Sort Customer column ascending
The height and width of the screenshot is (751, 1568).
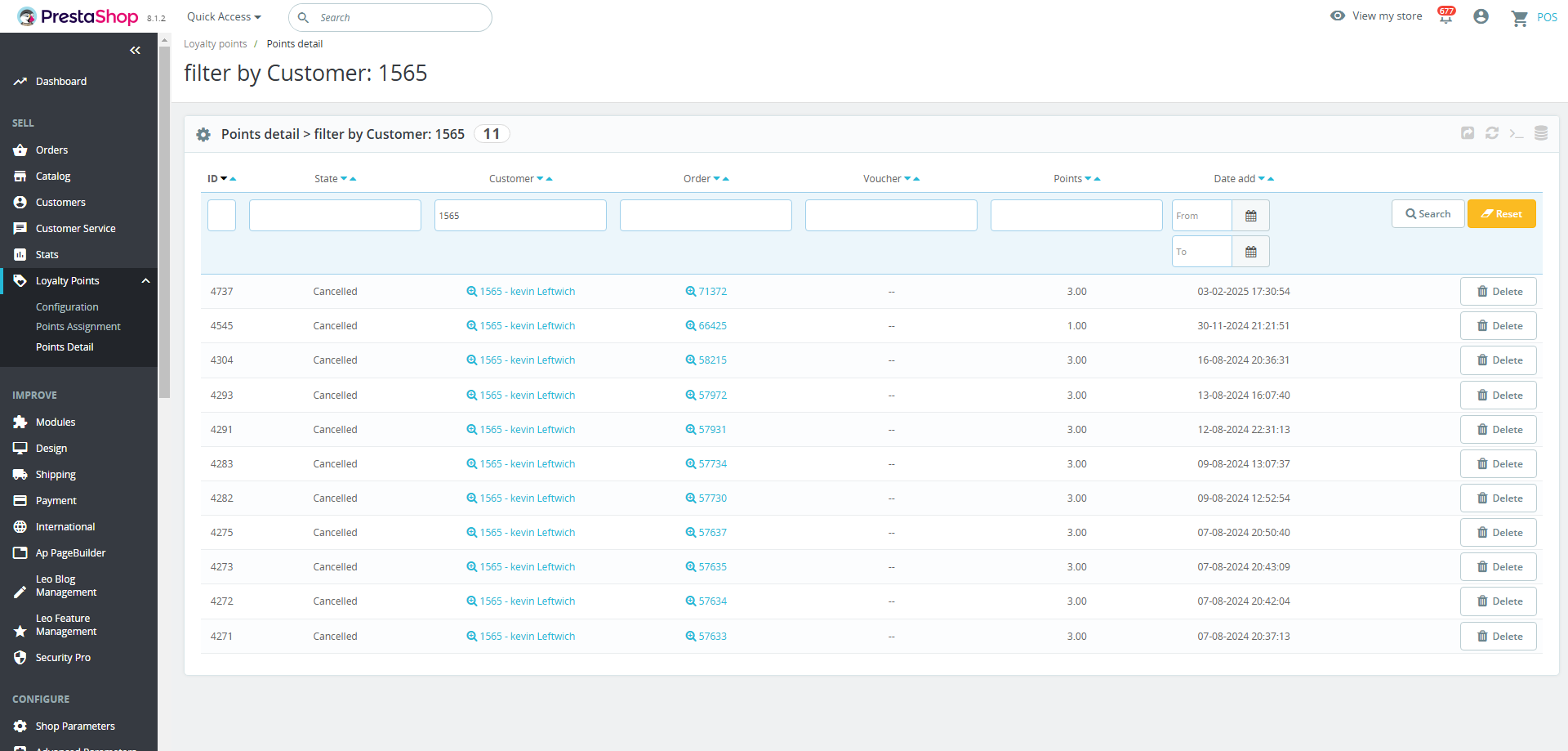pyautogui.click(x=550, y=179)
